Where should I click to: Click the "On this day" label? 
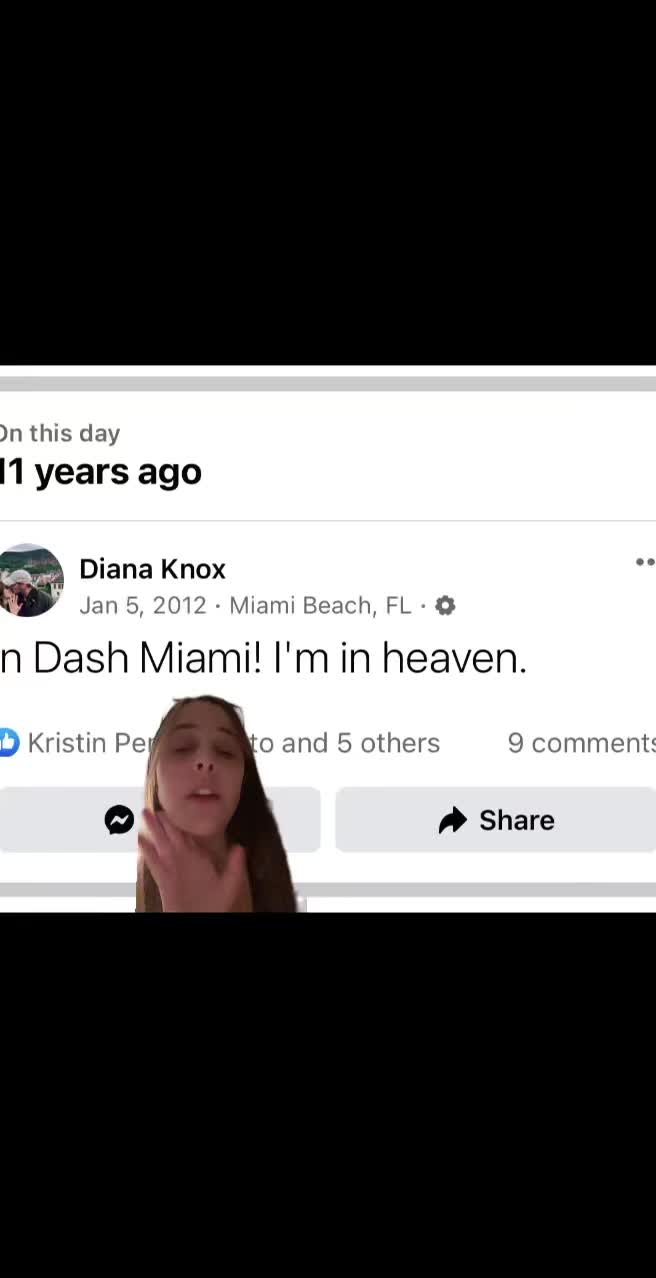tap(60, 433)
